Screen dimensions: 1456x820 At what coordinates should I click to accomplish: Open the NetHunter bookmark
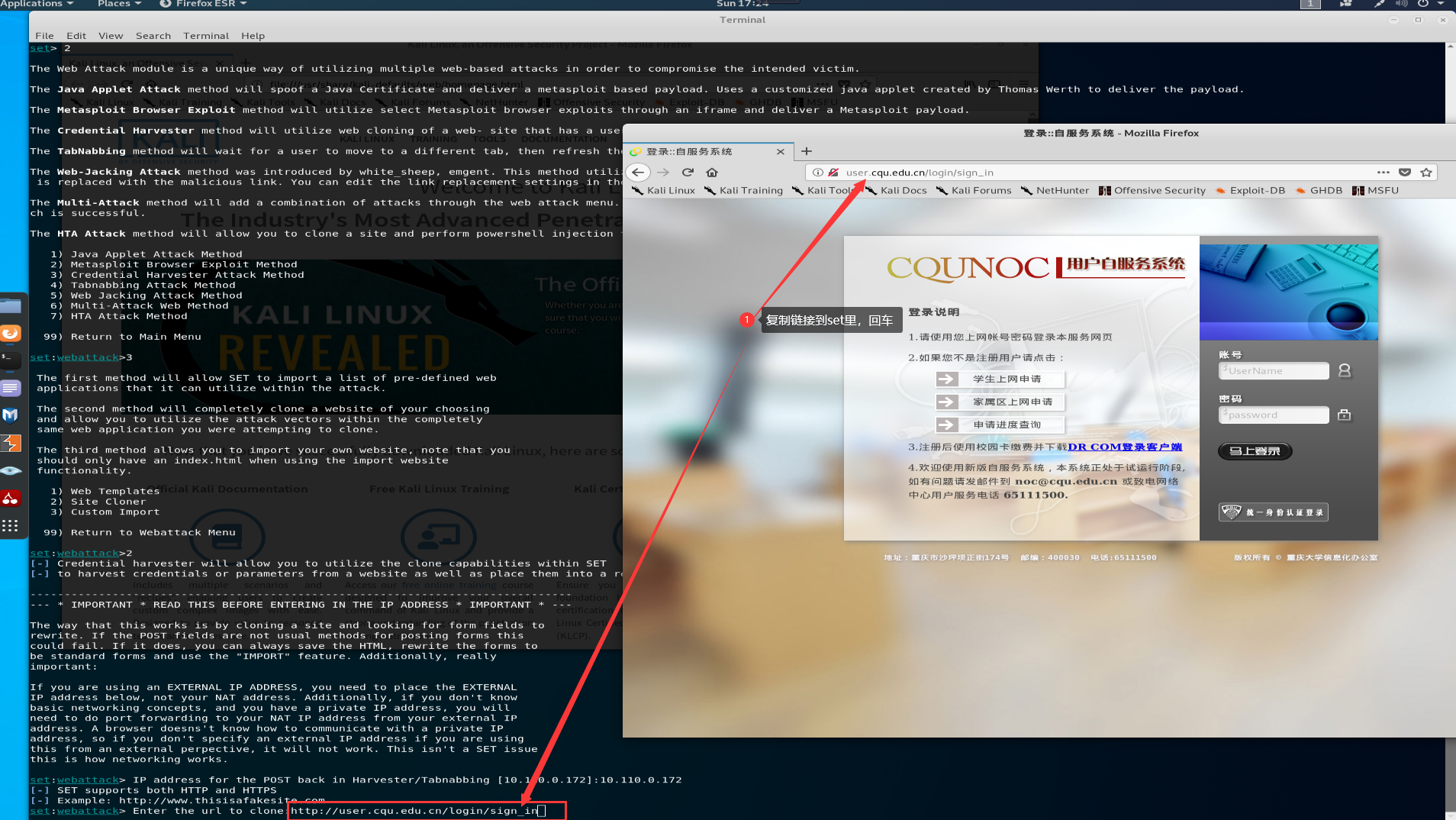point(1055,190)
